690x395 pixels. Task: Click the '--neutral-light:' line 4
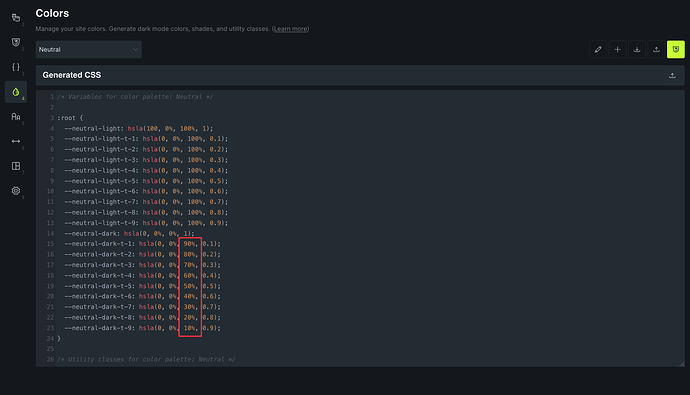pos(139,128)
